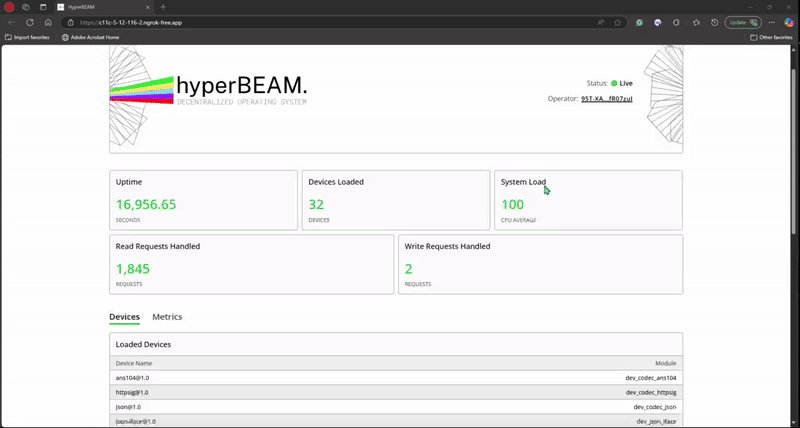
Task: Open the Other favorites folder
Action: tap(771, 37)
